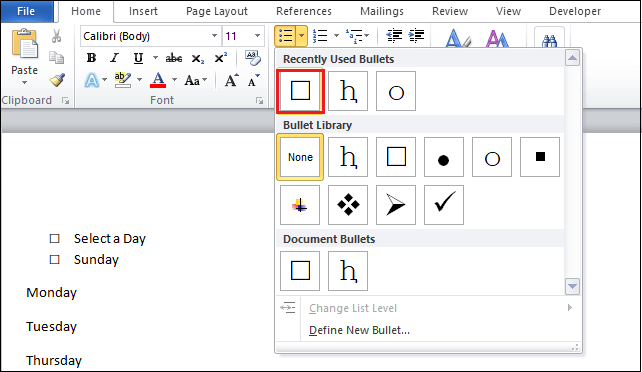This screenshot has width=642, height=372.
Task: Click the Cut scissors icon
Action: (57, 36)
